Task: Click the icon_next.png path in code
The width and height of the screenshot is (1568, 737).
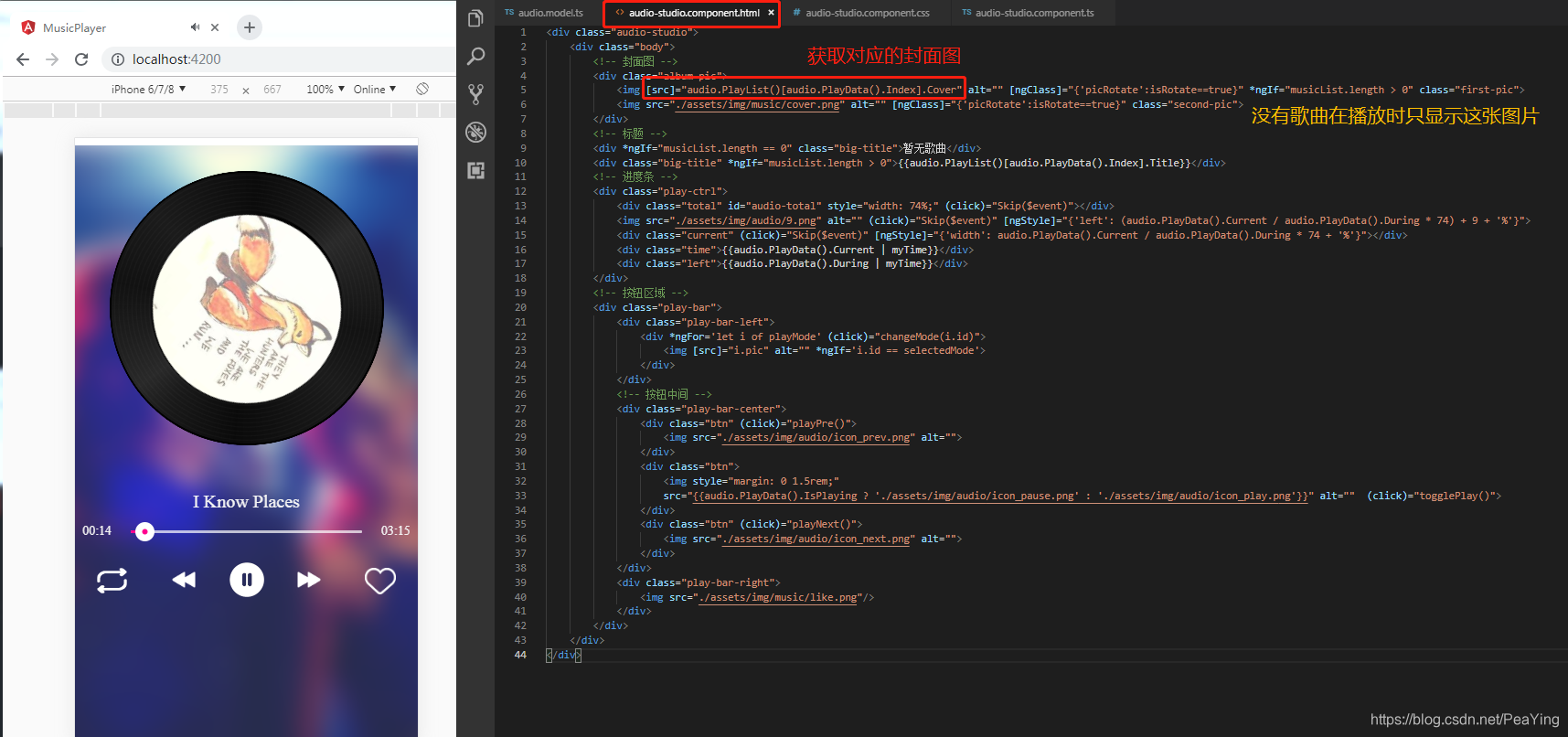Action: click(x=817, y=539)
